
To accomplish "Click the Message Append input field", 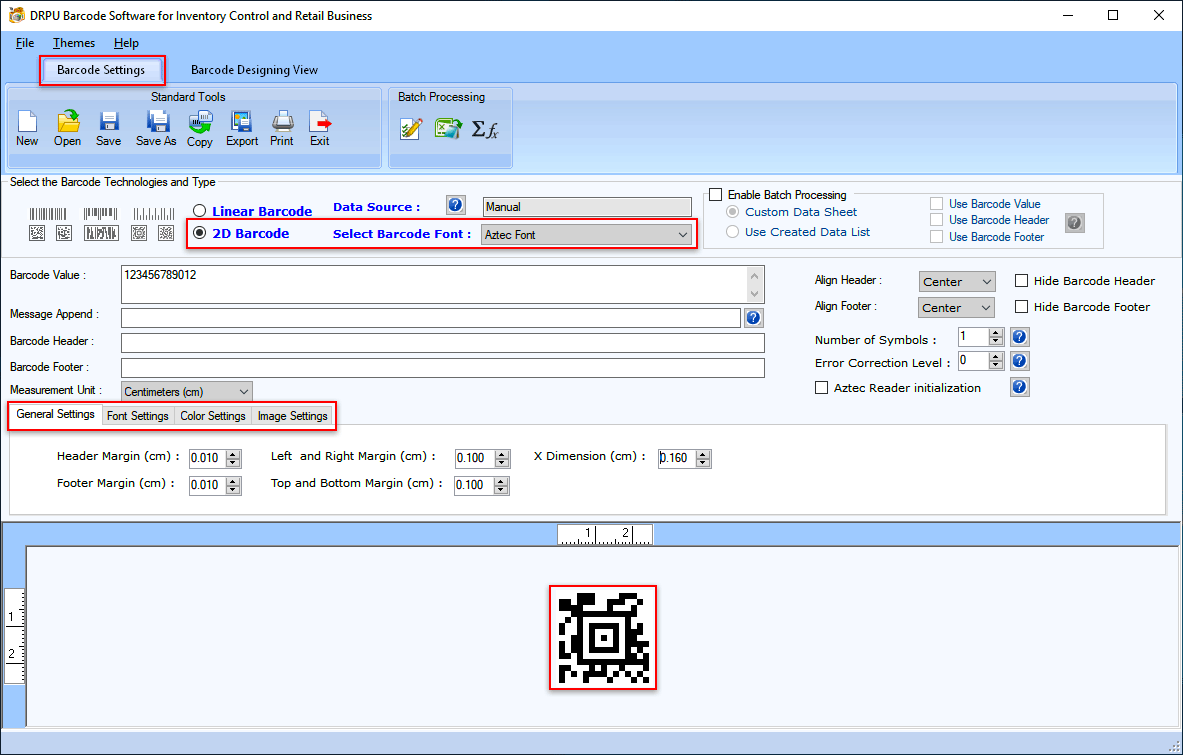I will coord(431,318).
